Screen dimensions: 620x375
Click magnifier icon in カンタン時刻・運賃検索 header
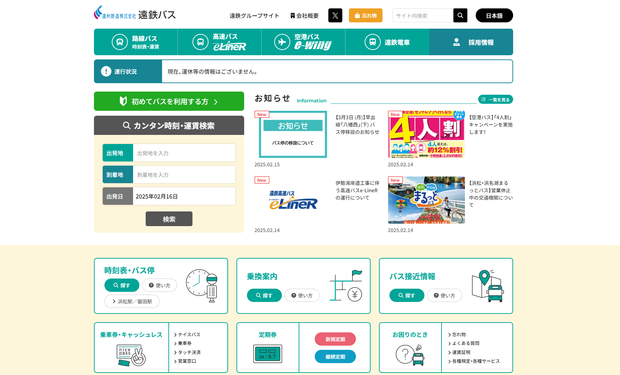pos(127,125)
